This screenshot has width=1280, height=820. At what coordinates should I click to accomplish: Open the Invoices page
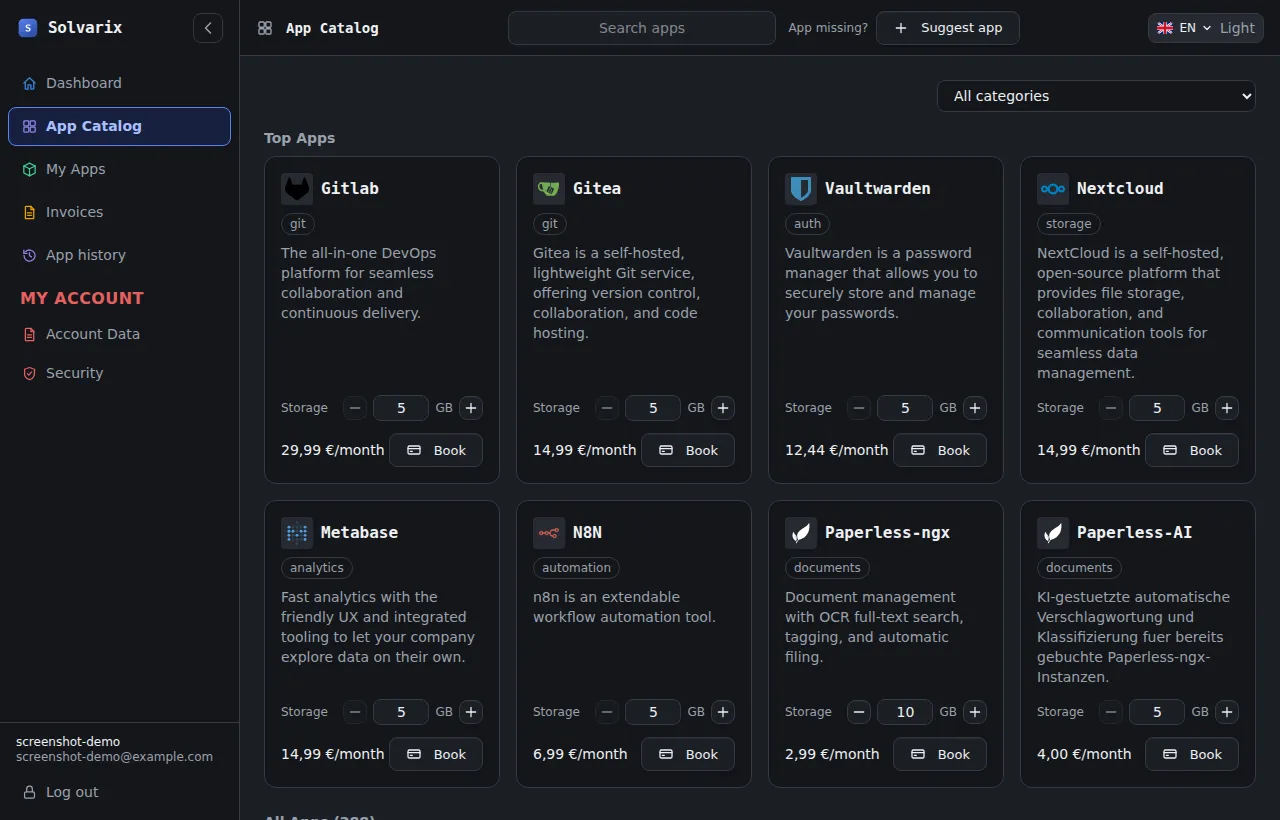click(x=119, y=212)
